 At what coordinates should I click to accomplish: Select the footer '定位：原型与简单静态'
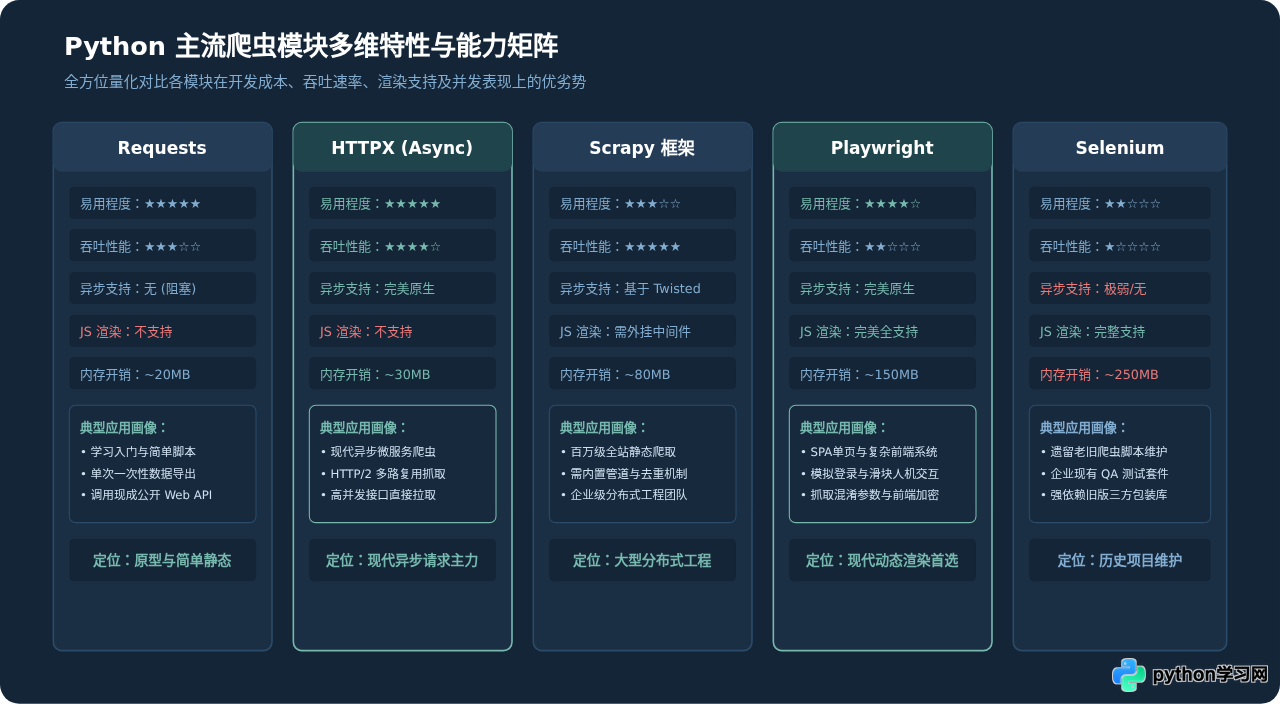tap(162, 561)
